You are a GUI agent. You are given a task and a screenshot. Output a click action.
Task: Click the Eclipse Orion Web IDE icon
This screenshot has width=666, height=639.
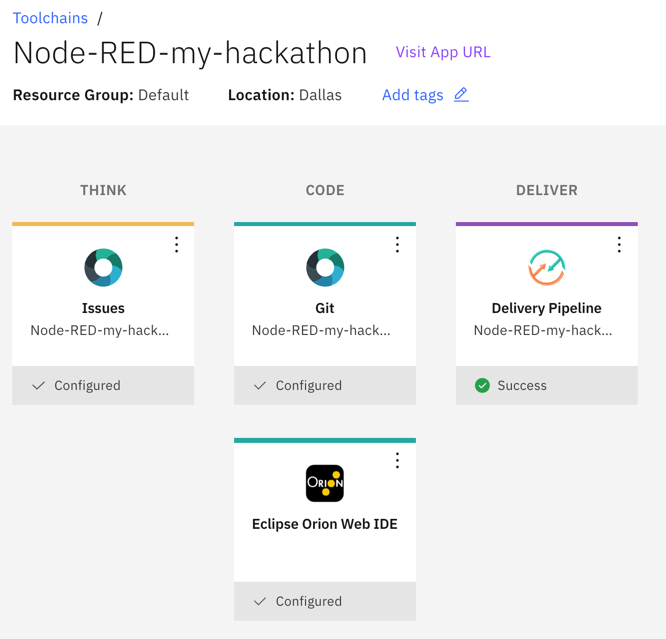click(325, 484)
